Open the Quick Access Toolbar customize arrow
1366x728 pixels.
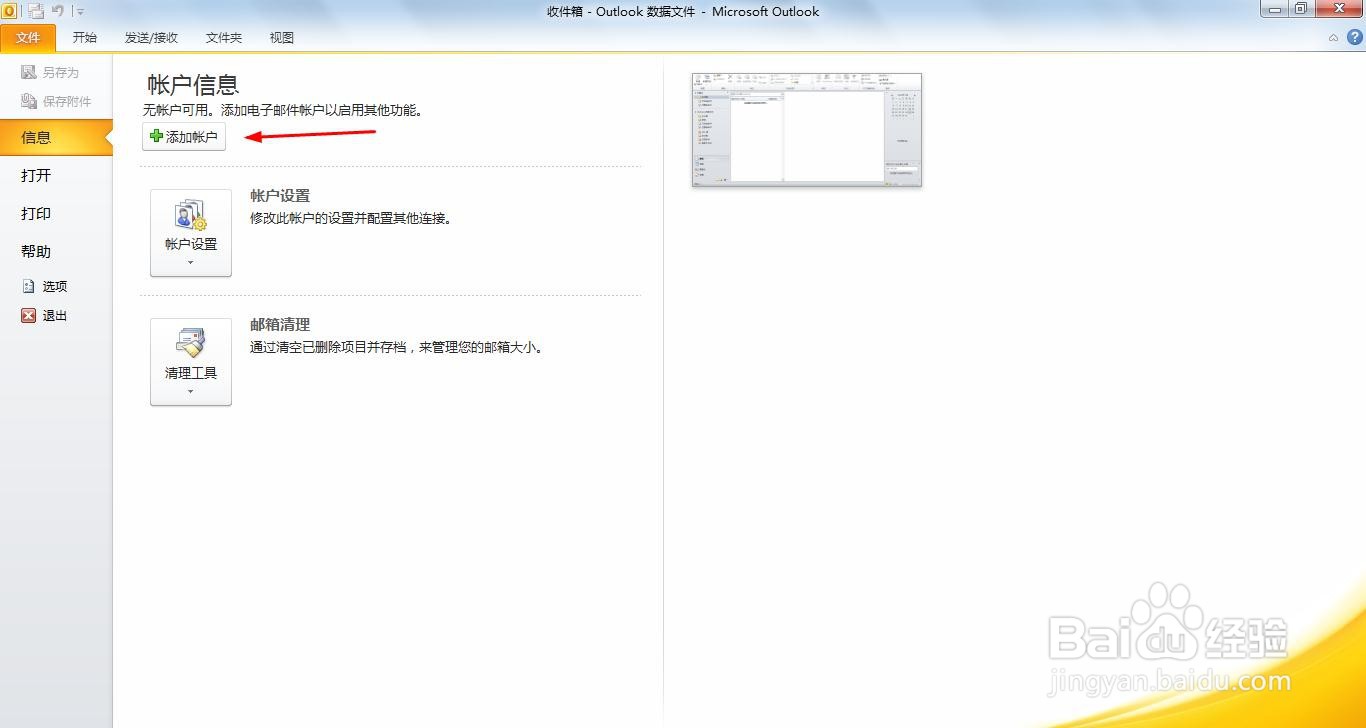[x=80, y=12]
